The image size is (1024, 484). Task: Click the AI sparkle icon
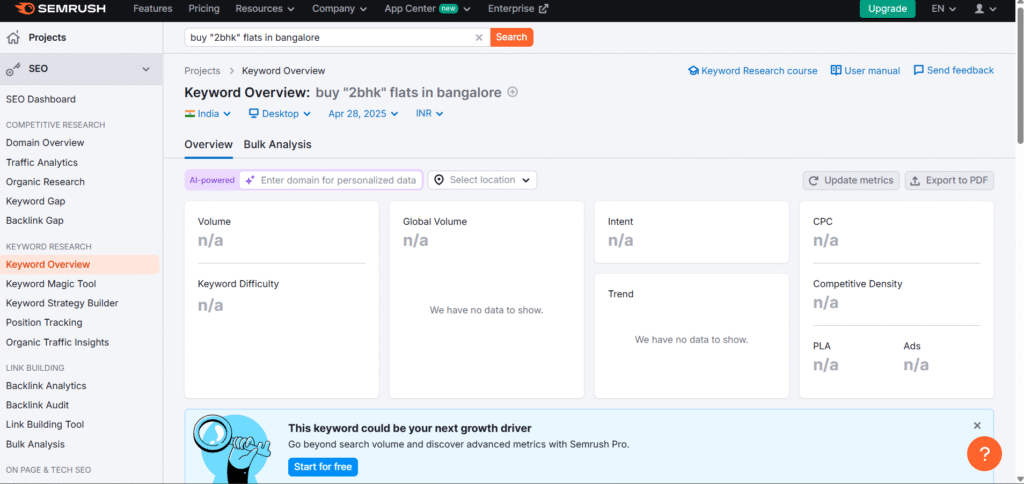250,180
